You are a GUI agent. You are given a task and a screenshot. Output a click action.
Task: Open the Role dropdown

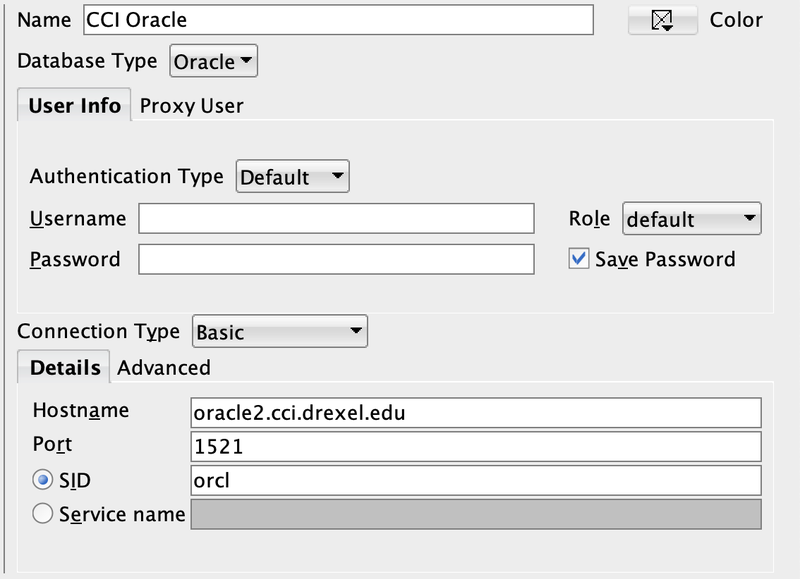691,219
